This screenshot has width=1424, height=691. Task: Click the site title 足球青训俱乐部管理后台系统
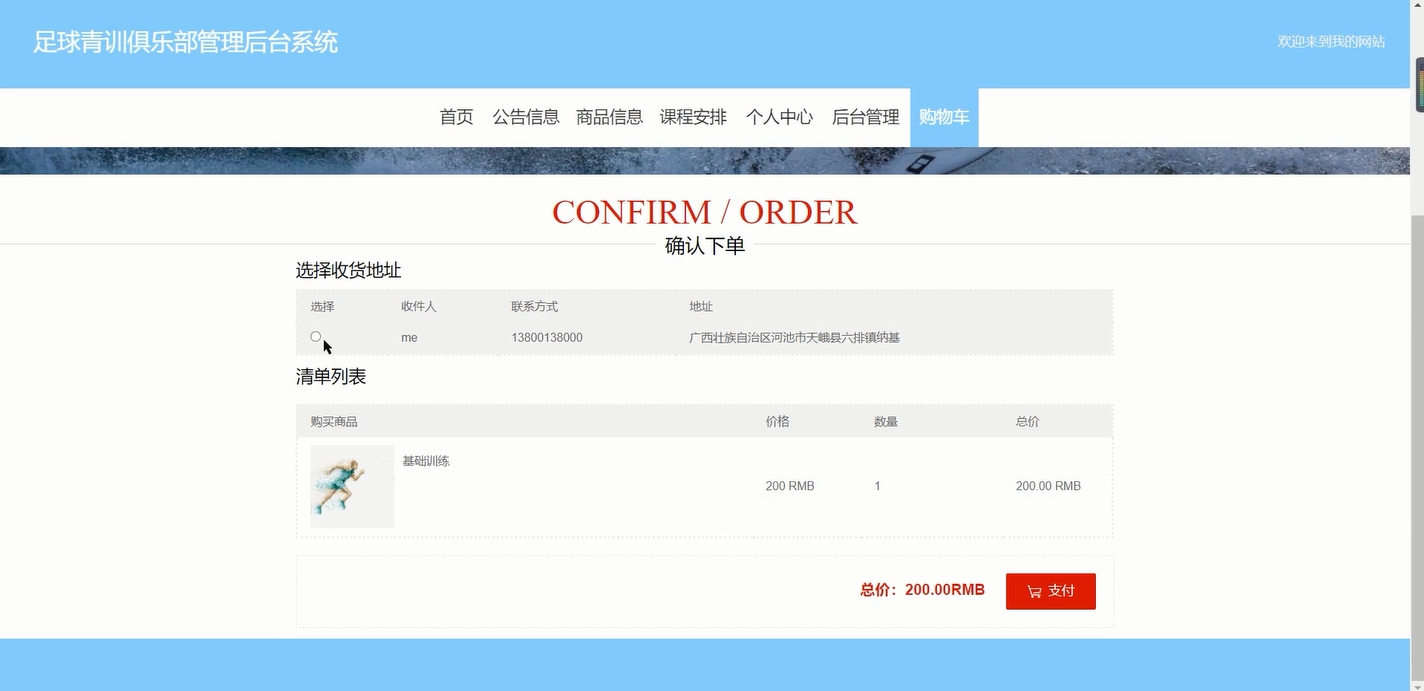pos(186,42)
